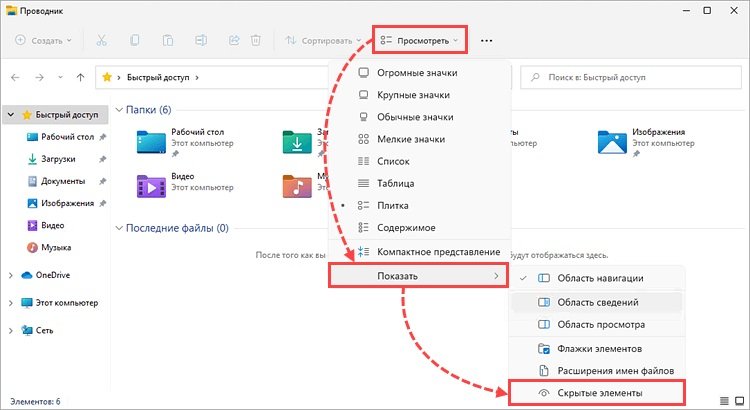Click the yellow star icon in address bar

(107, 77)
